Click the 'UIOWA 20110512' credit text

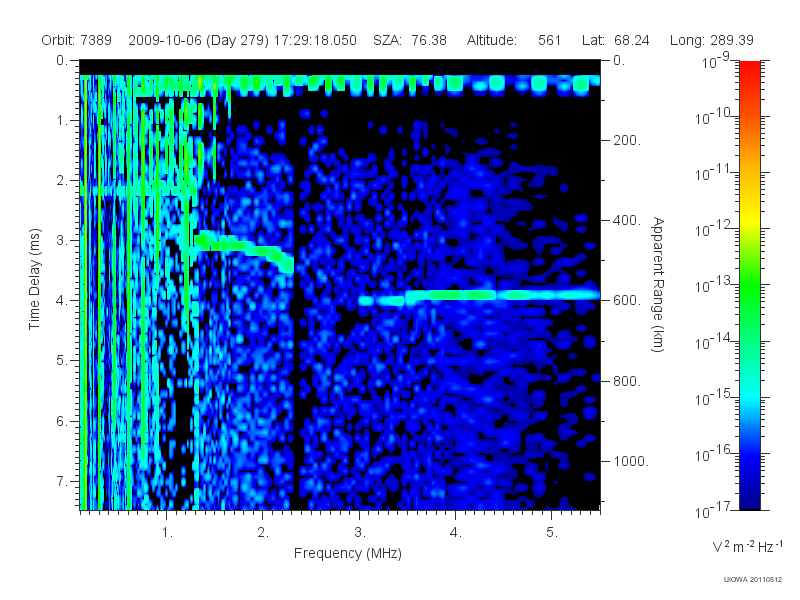click(x=753, y=580)
